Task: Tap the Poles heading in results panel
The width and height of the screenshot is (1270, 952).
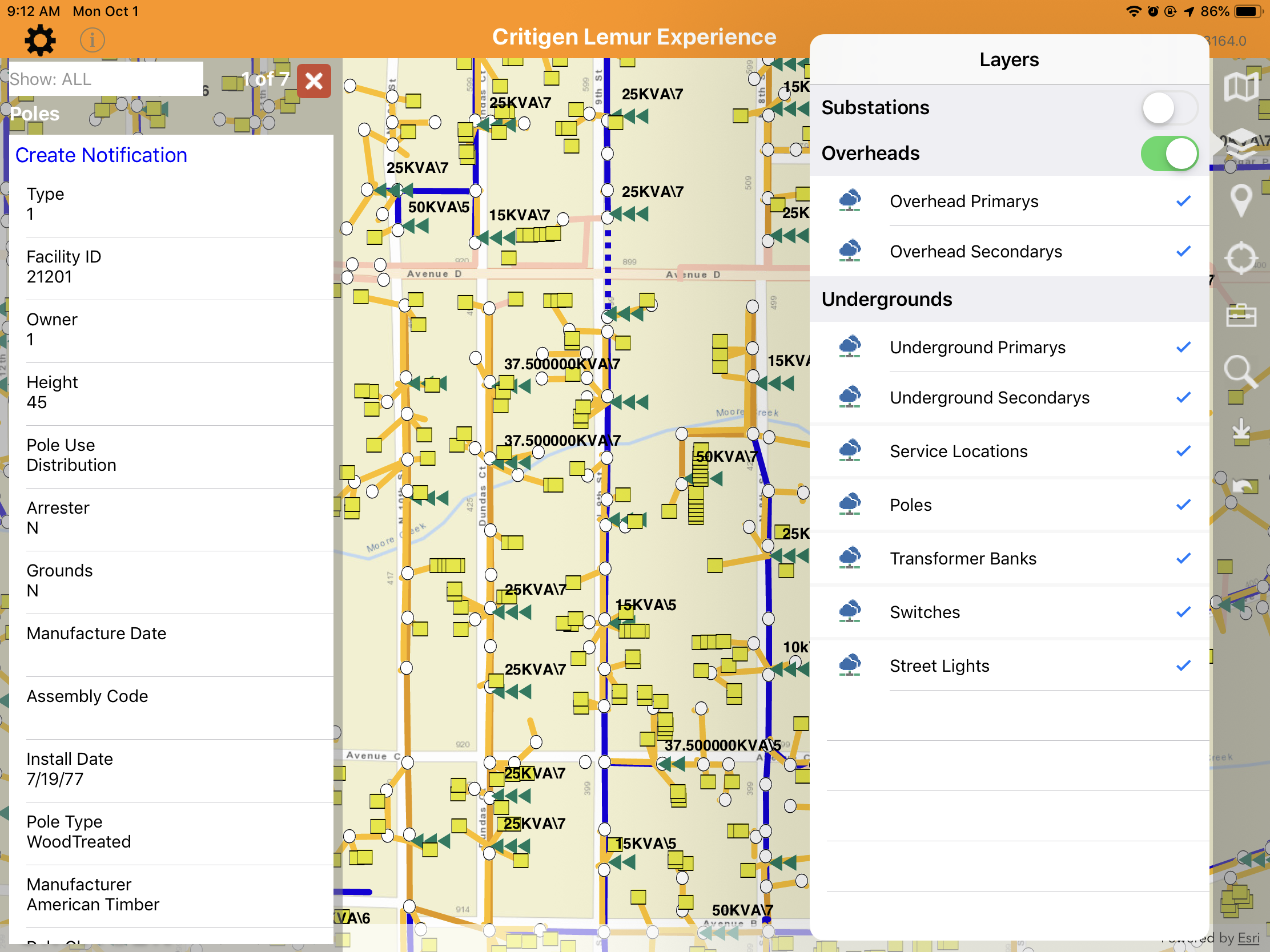Action: click(34, 114)
